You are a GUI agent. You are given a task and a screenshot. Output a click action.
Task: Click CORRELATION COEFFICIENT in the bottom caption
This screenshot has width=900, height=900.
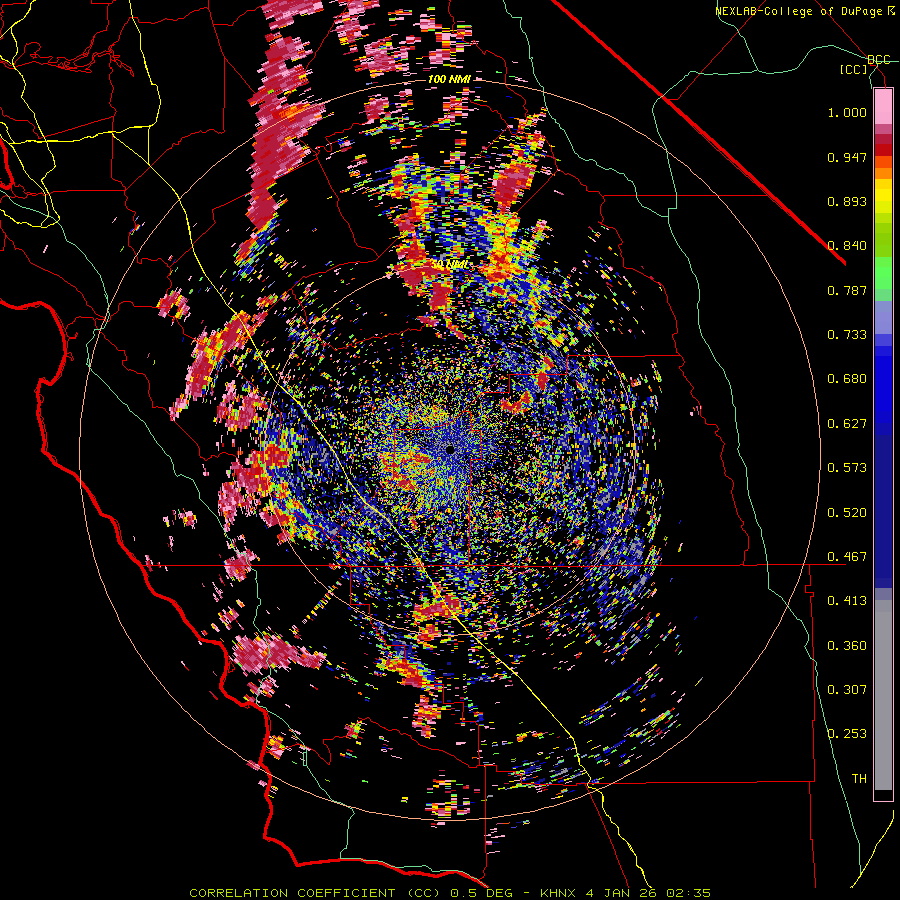pos(292,893)
